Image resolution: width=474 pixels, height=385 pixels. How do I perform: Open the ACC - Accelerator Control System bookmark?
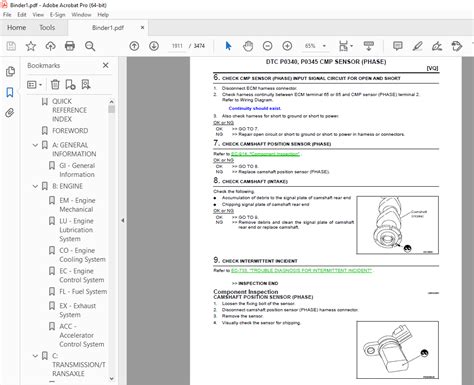82,335
